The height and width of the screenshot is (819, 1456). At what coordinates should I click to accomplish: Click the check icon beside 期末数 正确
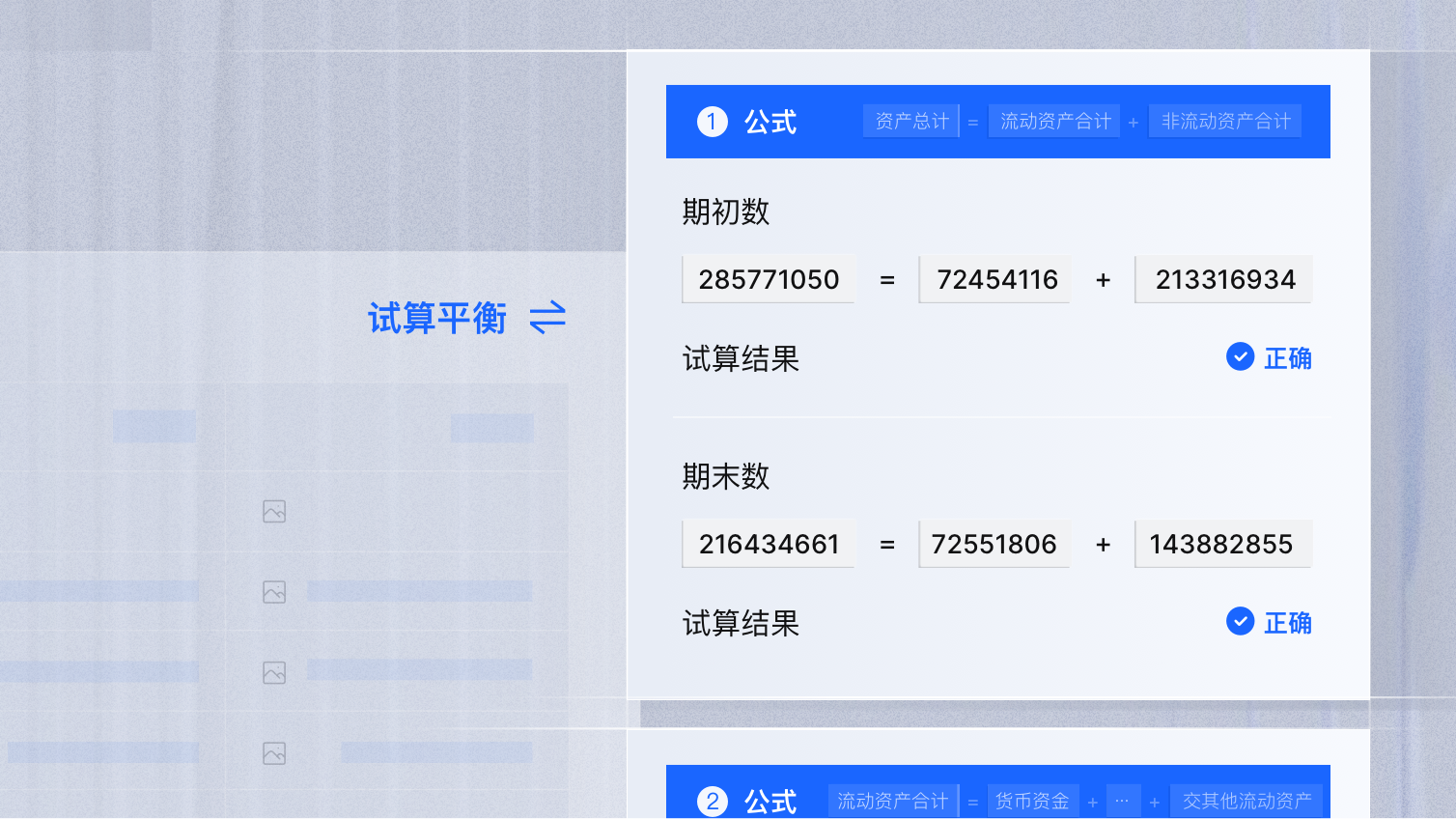point(1240,621)
